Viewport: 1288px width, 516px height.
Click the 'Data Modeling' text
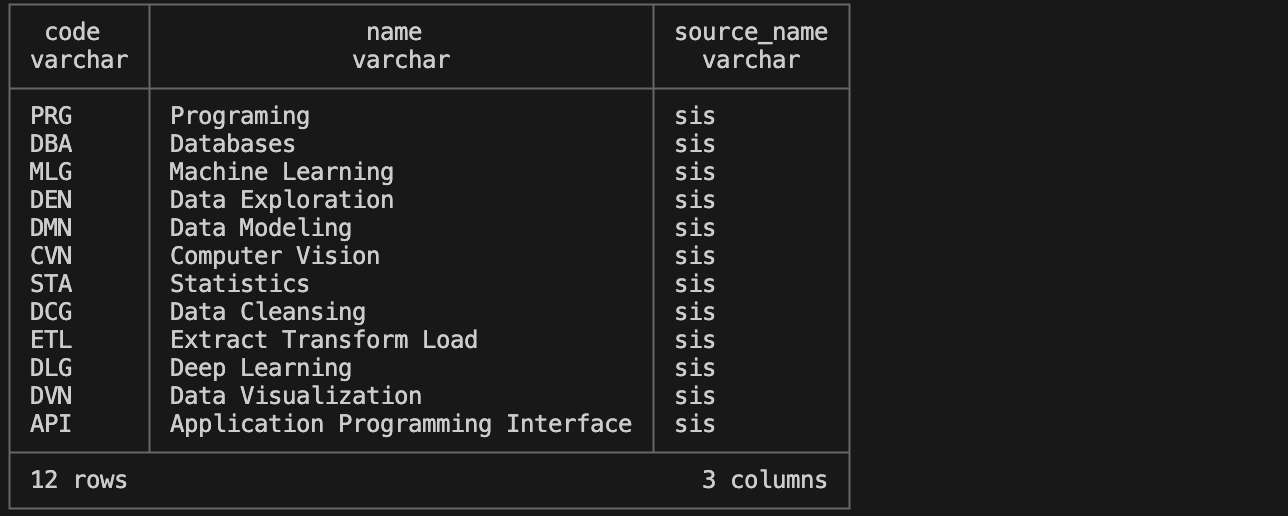pyautogui.click(x=260, y=228)
